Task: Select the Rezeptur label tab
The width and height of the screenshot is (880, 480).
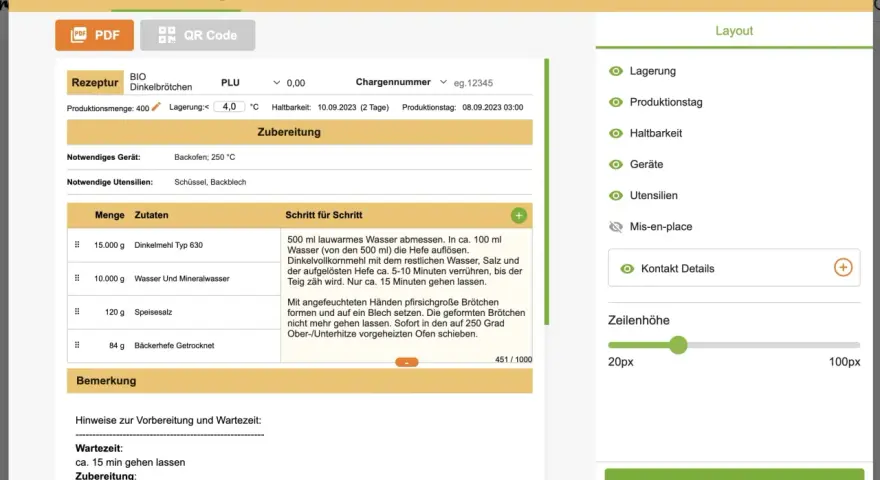Action: coord(95,83)
